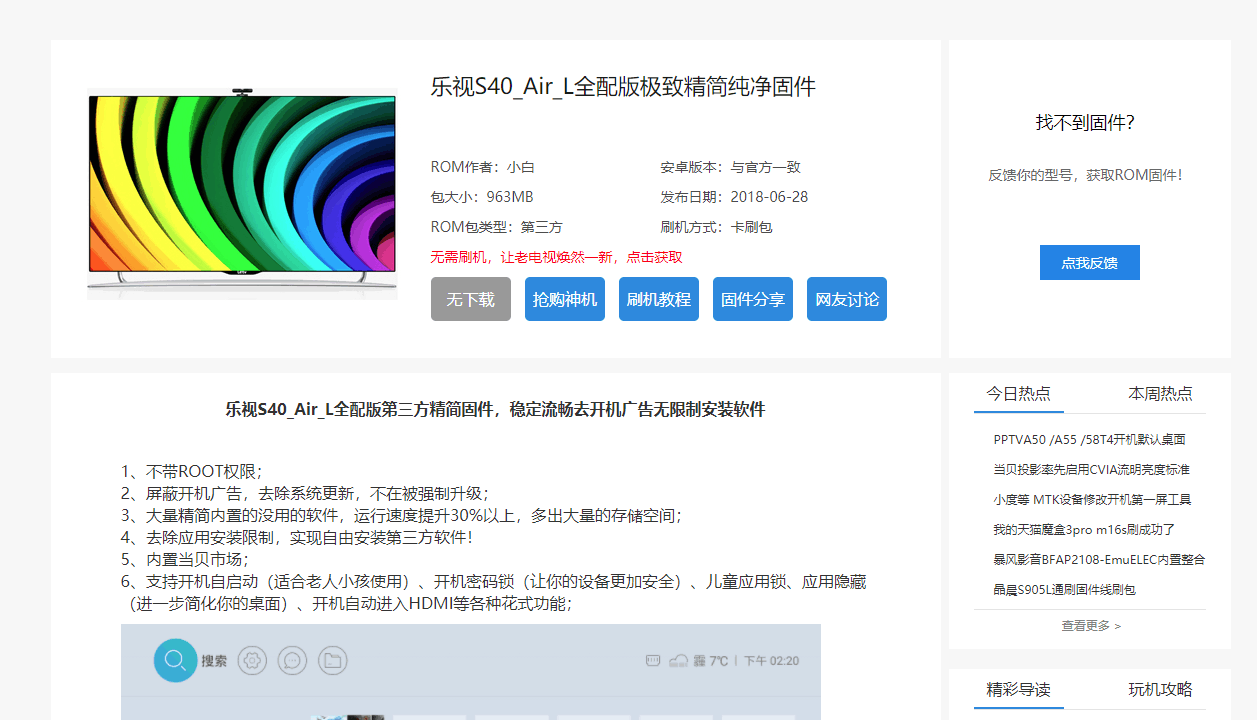This screenshot has height=720, width=1257.
Task: Click the 找不到固件? heading
Action: point(1085,123)
